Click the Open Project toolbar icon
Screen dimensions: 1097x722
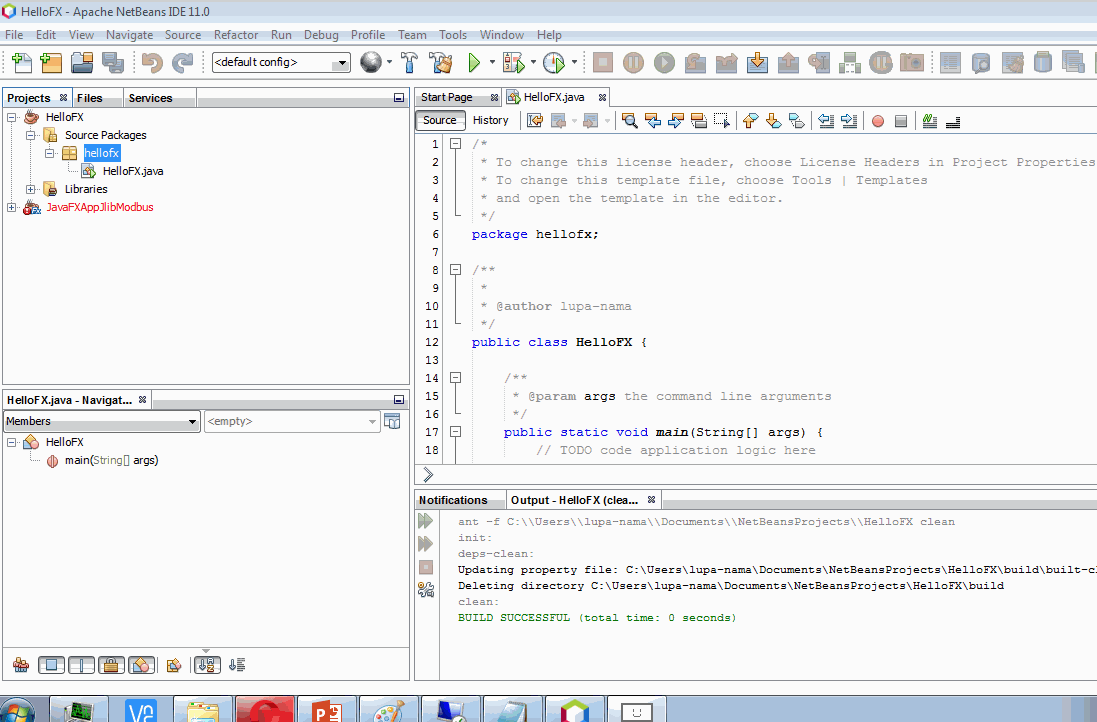82,63
